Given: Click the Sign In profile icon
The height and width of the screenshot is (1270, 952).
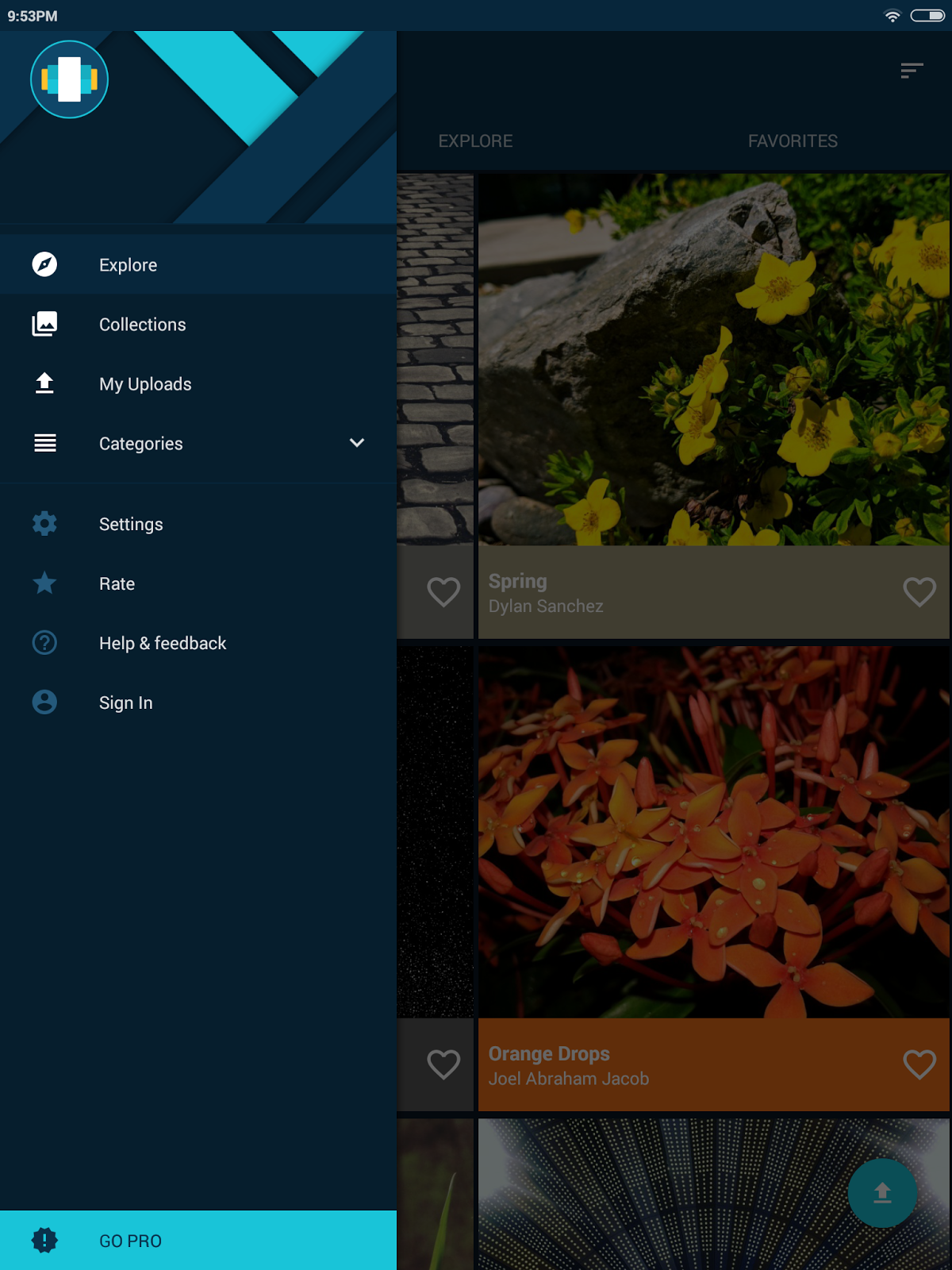Looking at the screenshot, I should 44,702.
